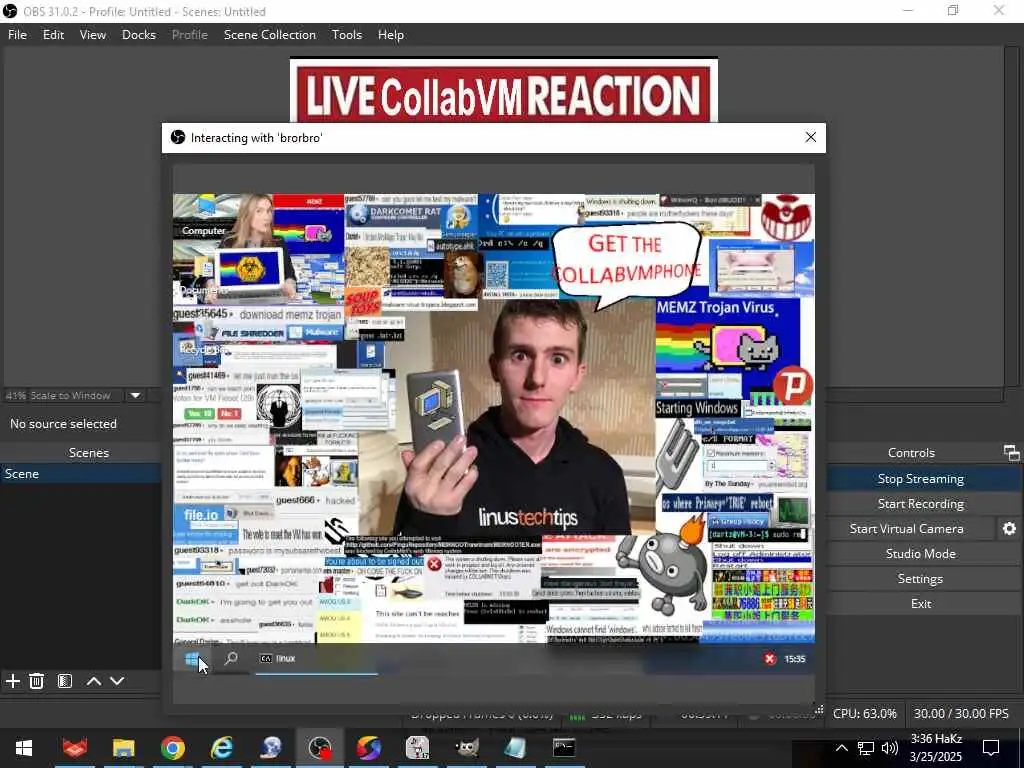Pop out the Controls dock icon
This screenshot has width=1024, height=768.
(x=1012, y=453)
